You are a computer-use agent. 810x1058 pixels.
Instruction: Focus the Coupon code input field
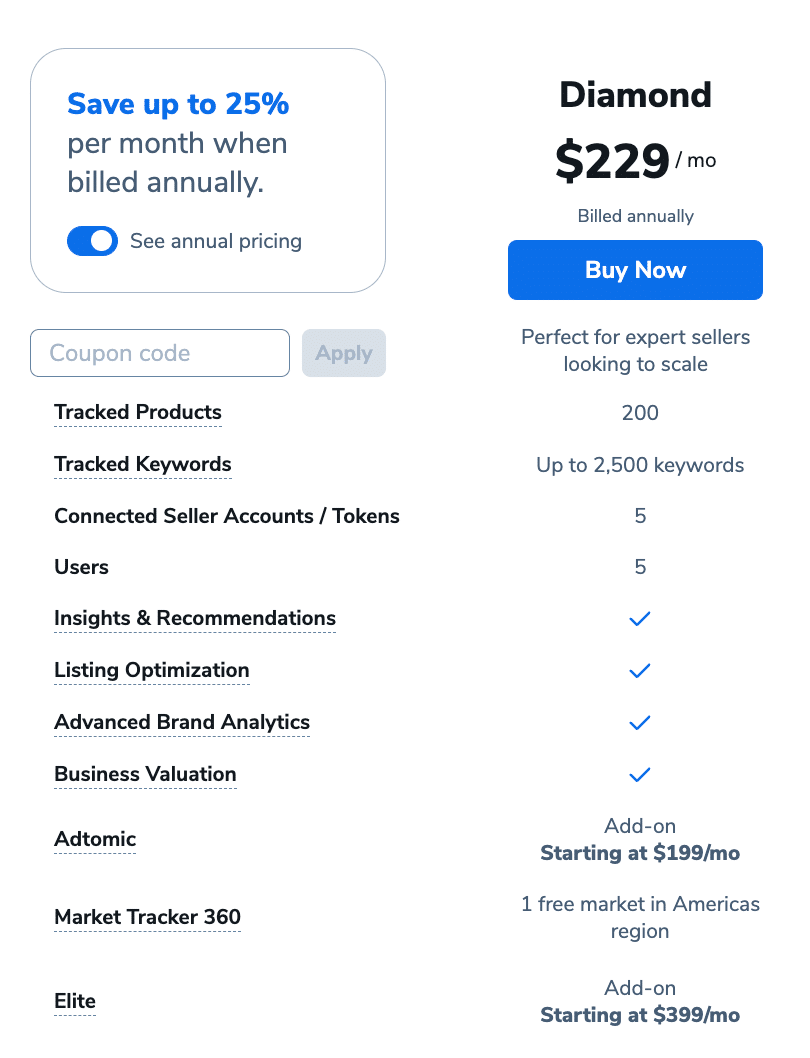click(160, 353)
